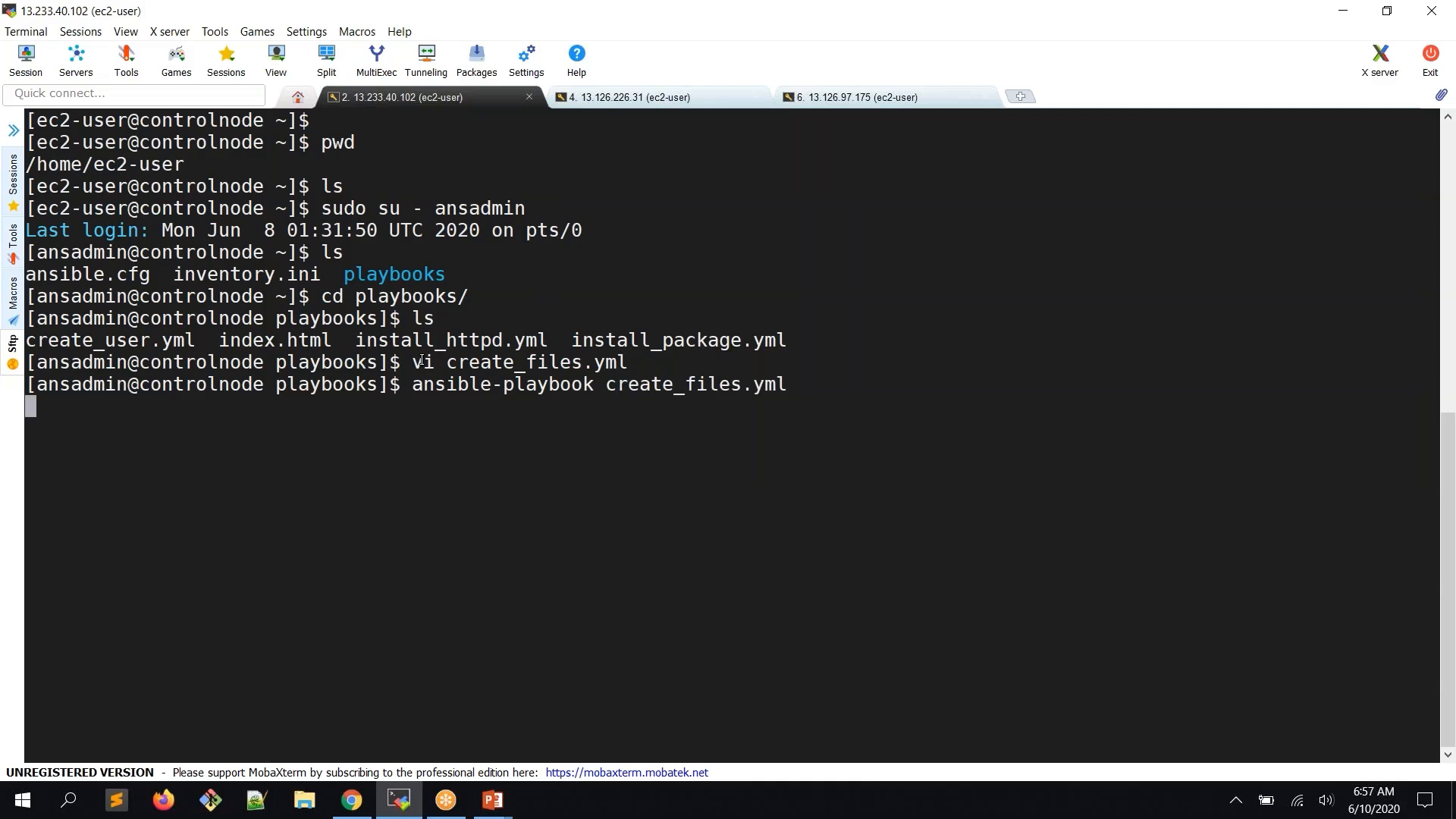Open Firefox from the taskbar

point(163,800)
